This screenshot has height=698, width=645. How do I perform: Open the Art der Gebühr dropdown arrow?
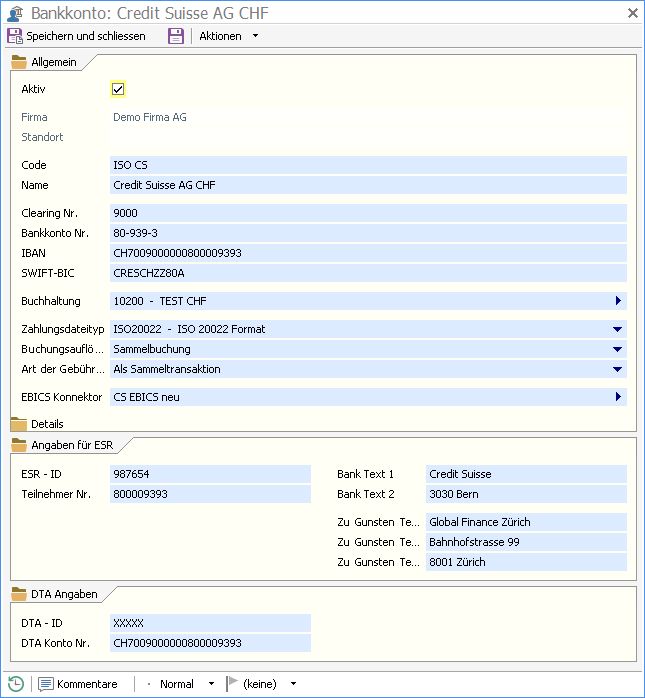[x=618, y=369]
